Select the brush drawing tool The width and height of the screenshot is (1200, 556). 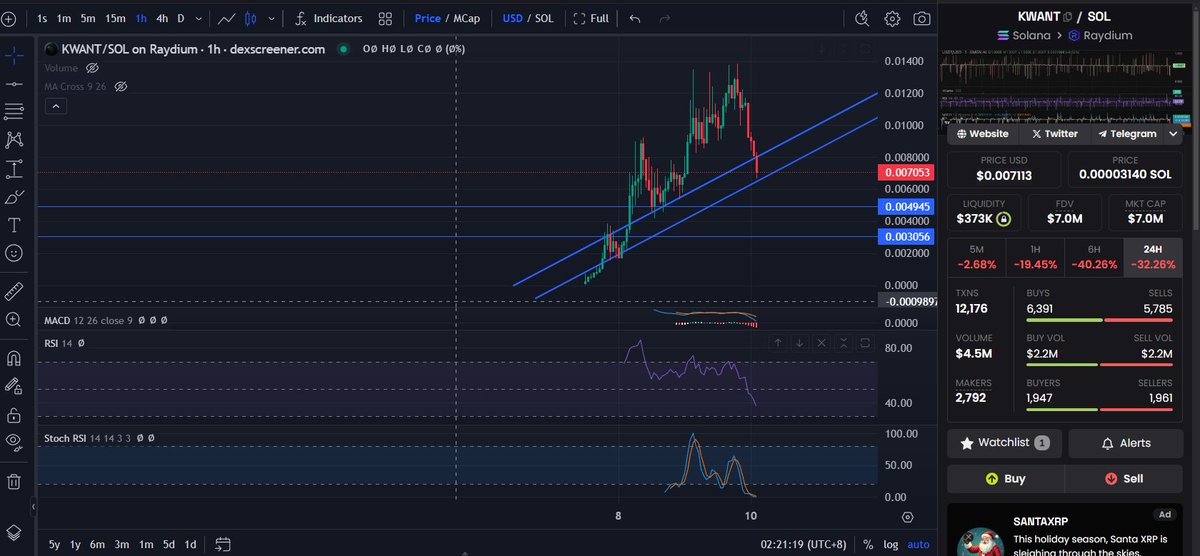point(14,197)
